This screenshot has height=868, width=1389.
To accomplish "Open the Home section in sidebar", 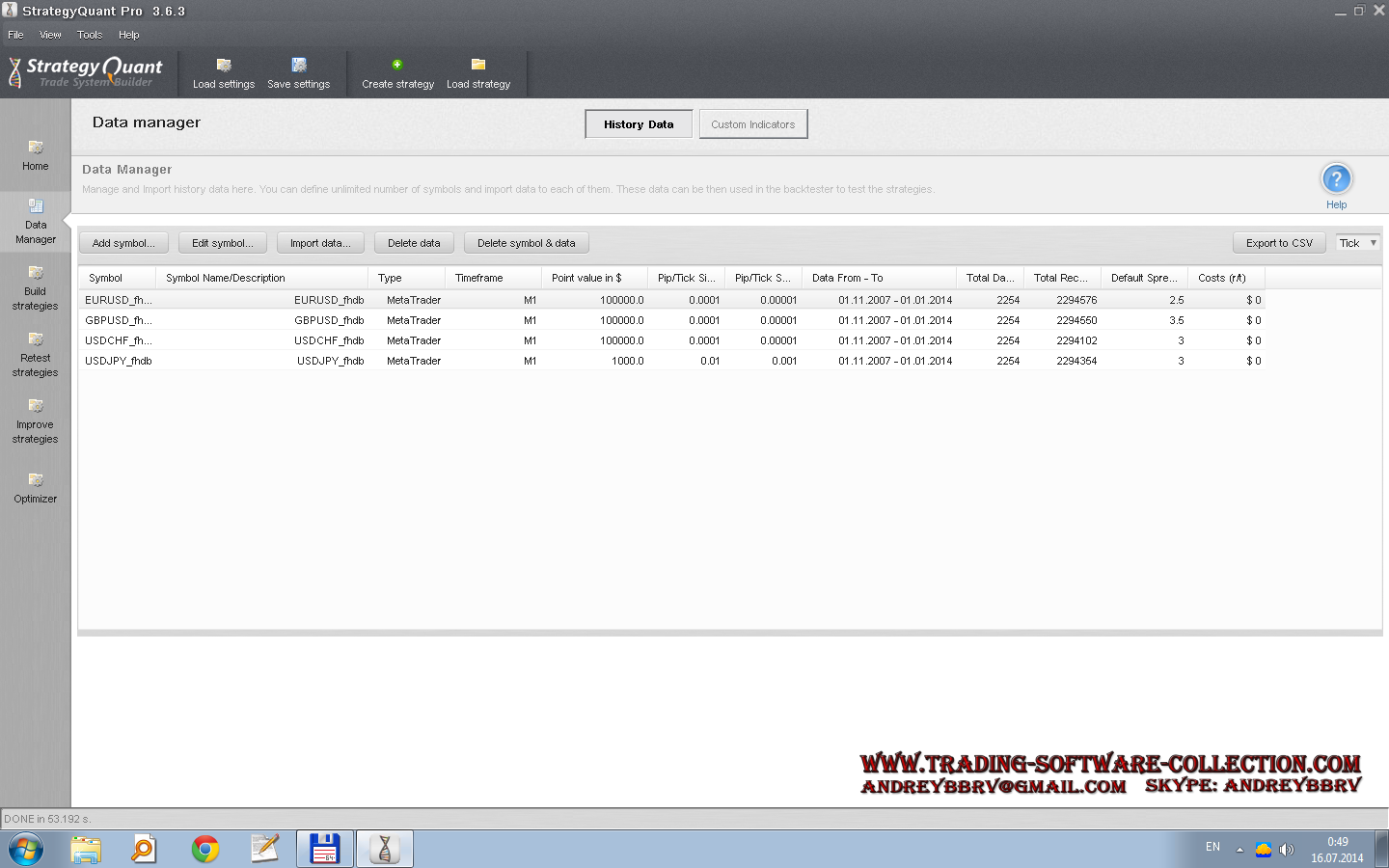I will tap(36, 154).
